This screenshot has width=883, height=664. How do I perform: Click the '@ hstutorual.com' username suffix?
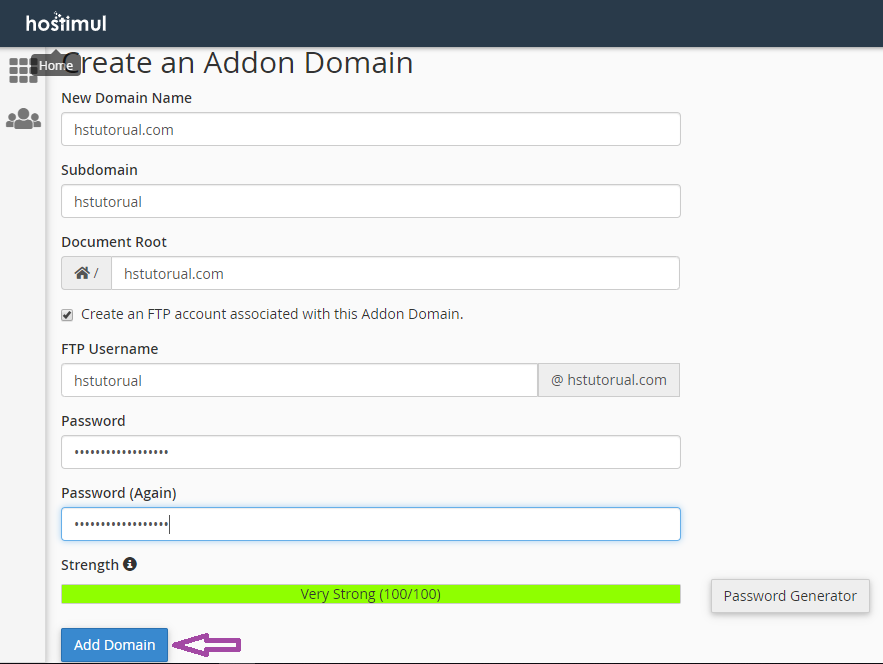(609, 380)
